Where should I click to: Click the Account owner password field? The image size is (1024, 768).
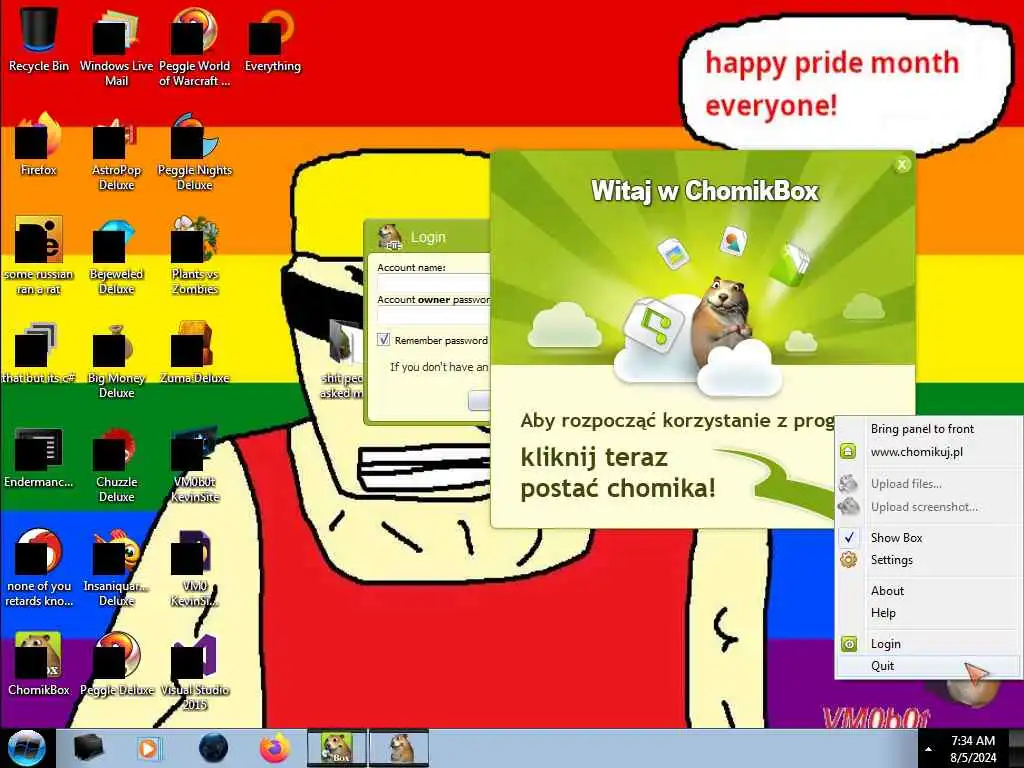click(x=434, y=316)
